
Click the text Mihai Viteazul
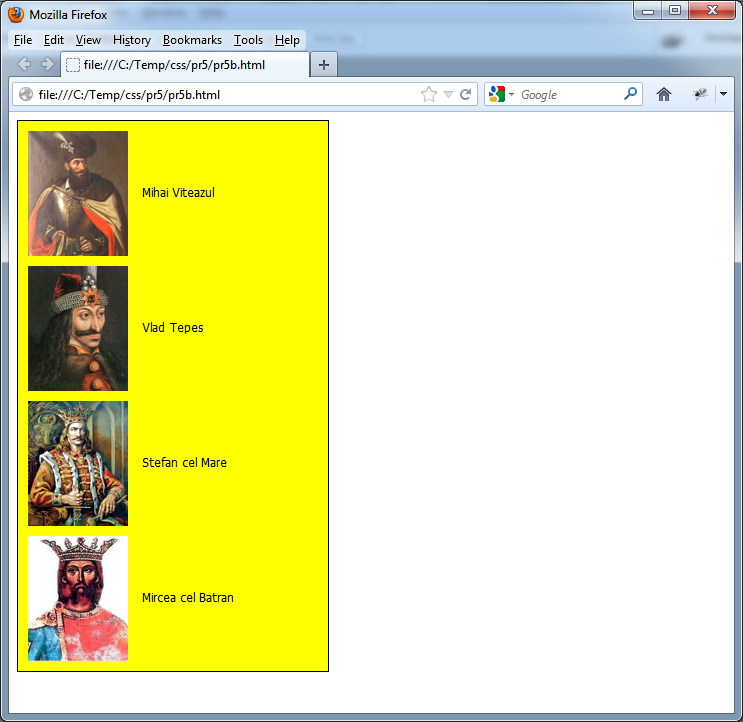pyautogui.click(x=178, y=193)
